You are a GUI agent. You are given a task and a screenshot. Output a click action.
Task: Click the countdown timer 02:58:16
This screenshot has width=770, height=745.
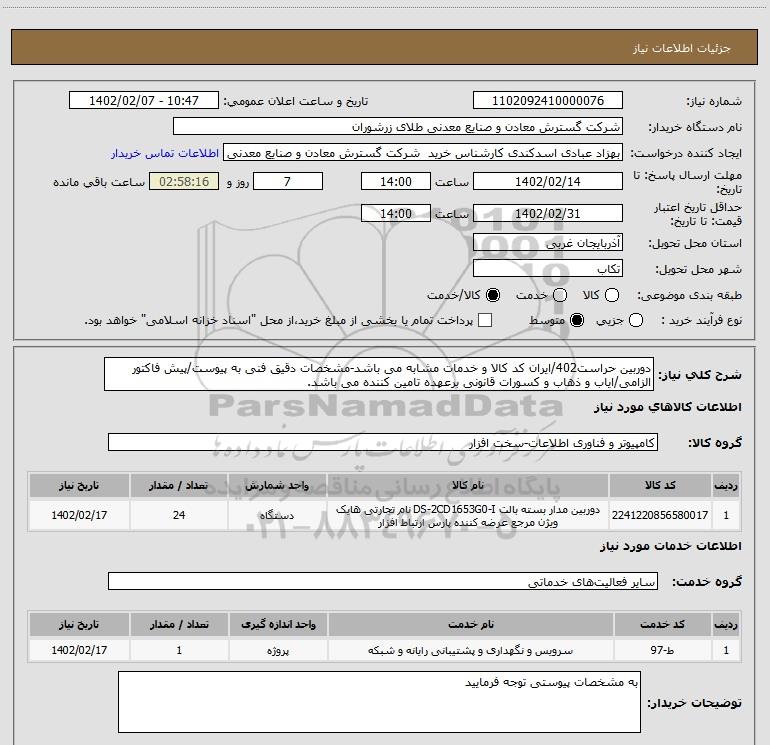[184, 182]
